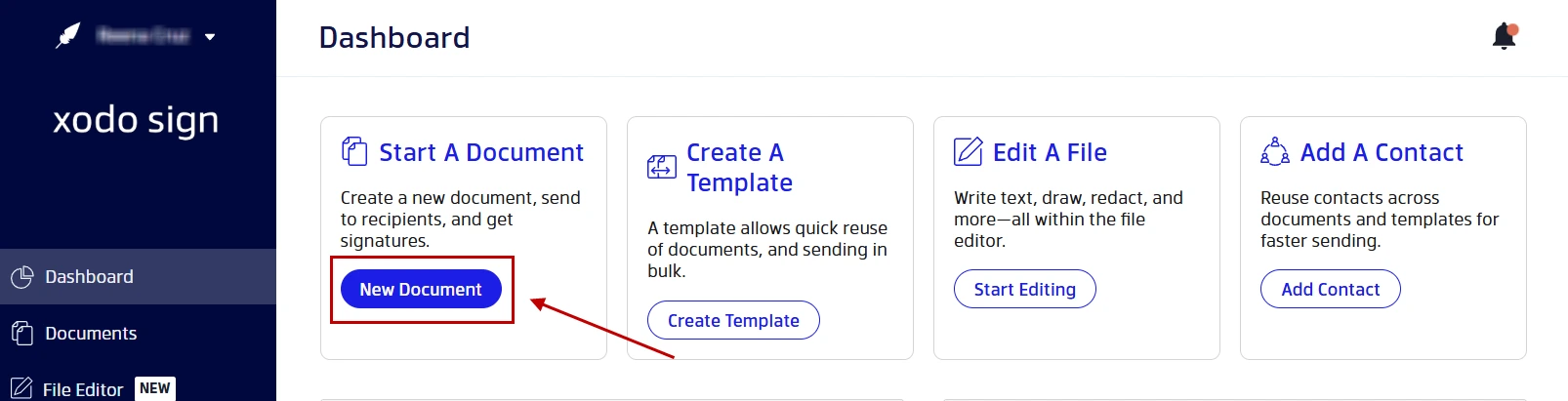Click the Start A Document icon
The image size is (1568, 401).
(x=353, y=152)
